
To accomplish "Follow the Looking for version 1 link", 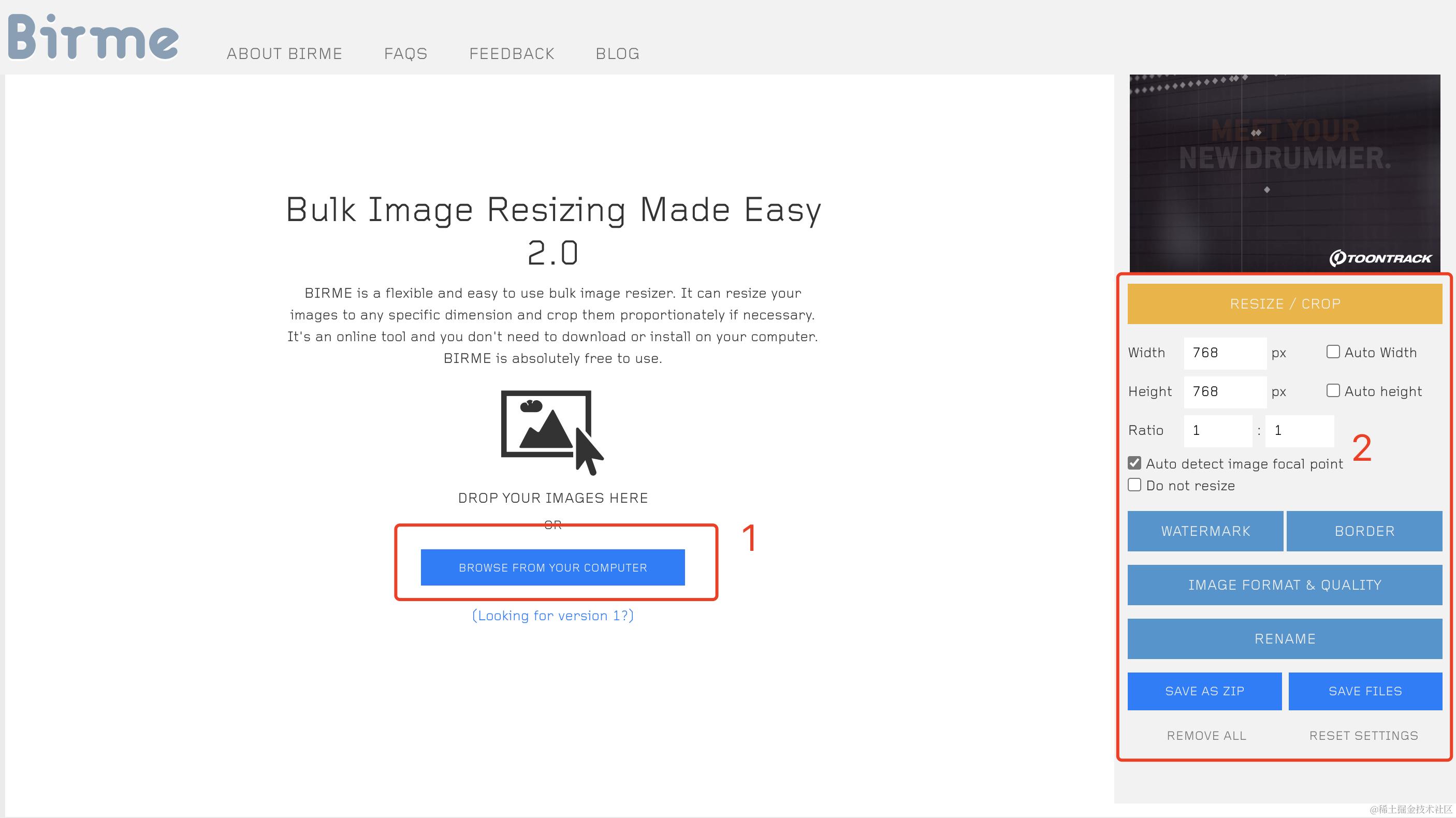I will tap(553, 616).
